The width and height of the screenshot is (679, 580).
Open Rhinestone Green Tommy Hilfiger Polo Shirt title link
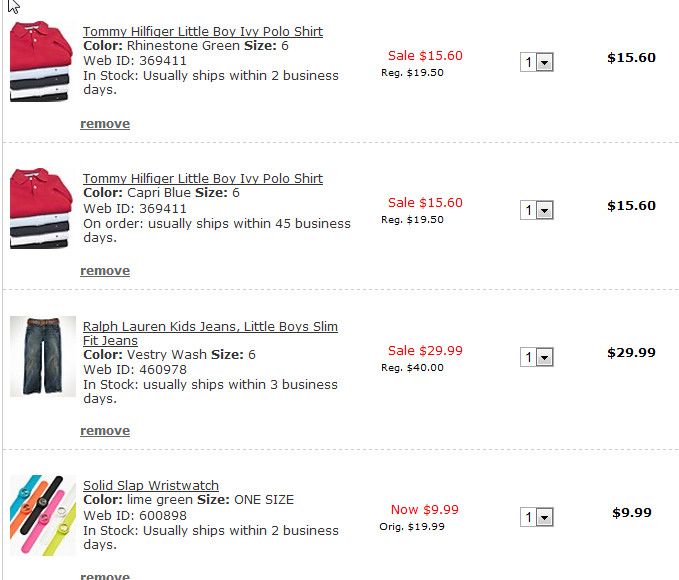202,32
